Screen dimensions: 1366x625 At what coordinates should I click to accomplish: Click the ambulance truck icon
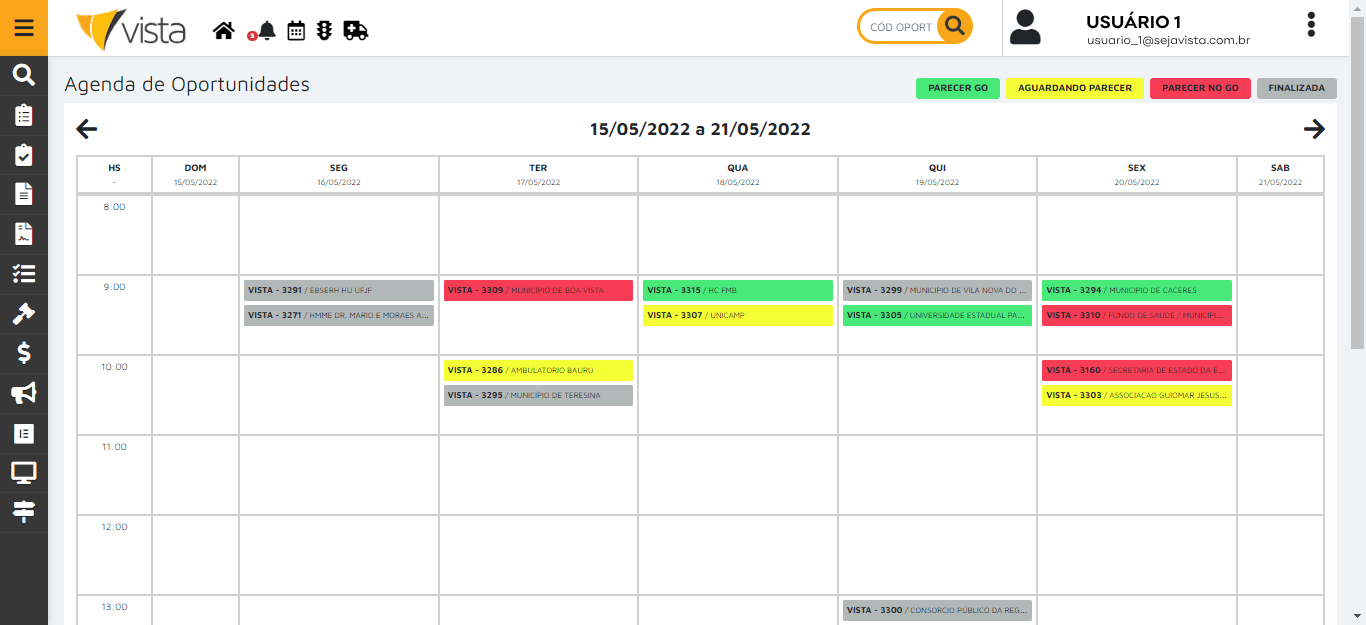click(356, 31)
